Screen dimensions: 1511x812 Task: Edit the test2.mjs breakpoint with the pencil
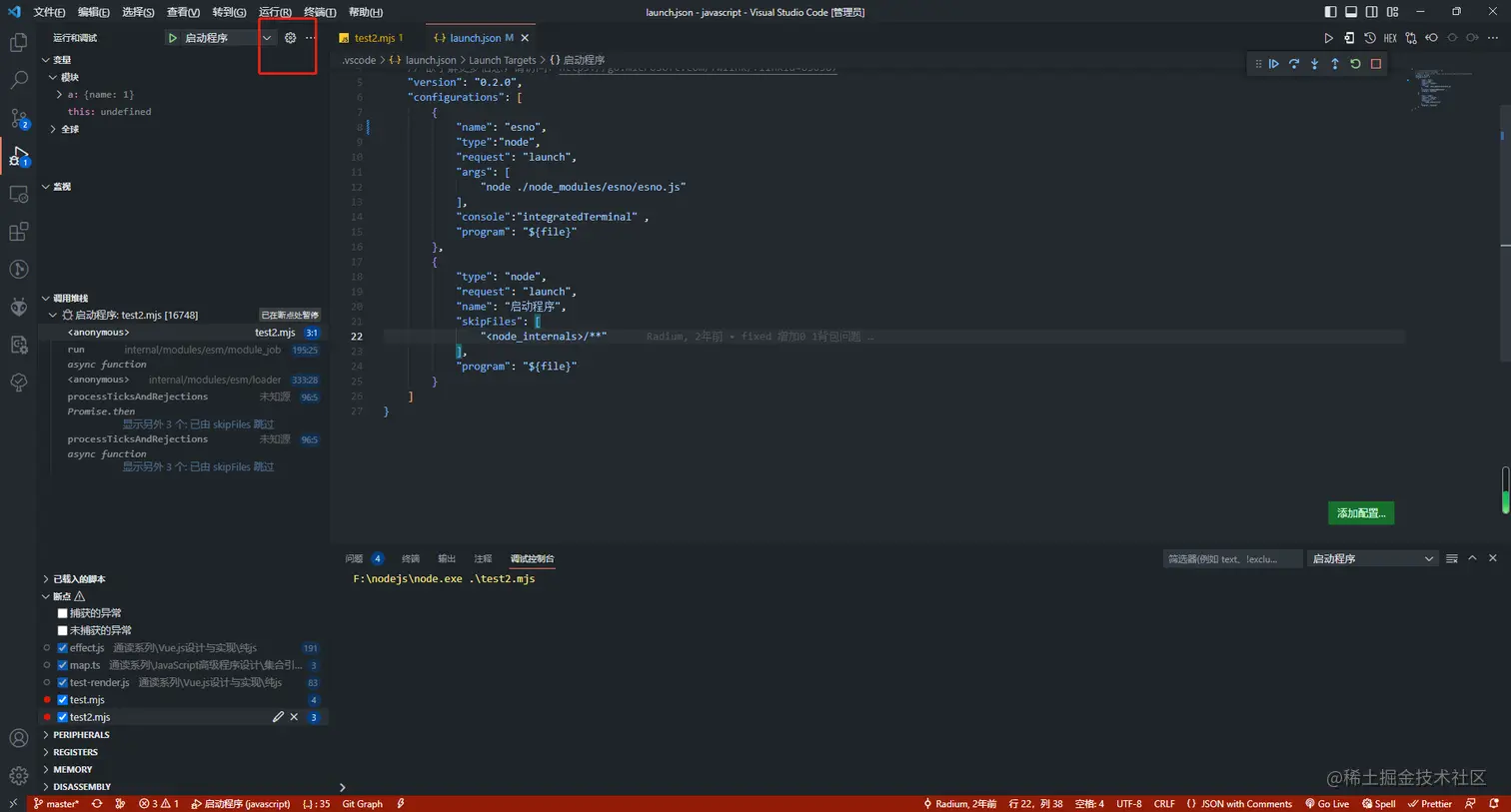tap(278, 717)
